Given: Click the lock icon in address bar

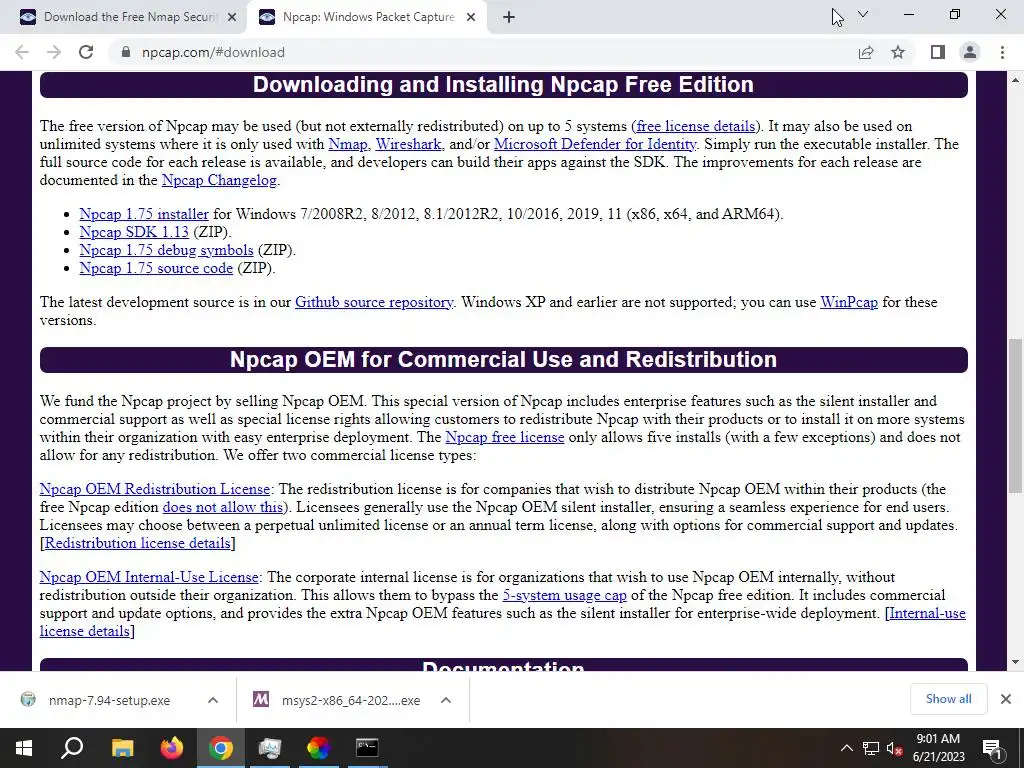Looking at the screenshot, I should click(126, 52).
